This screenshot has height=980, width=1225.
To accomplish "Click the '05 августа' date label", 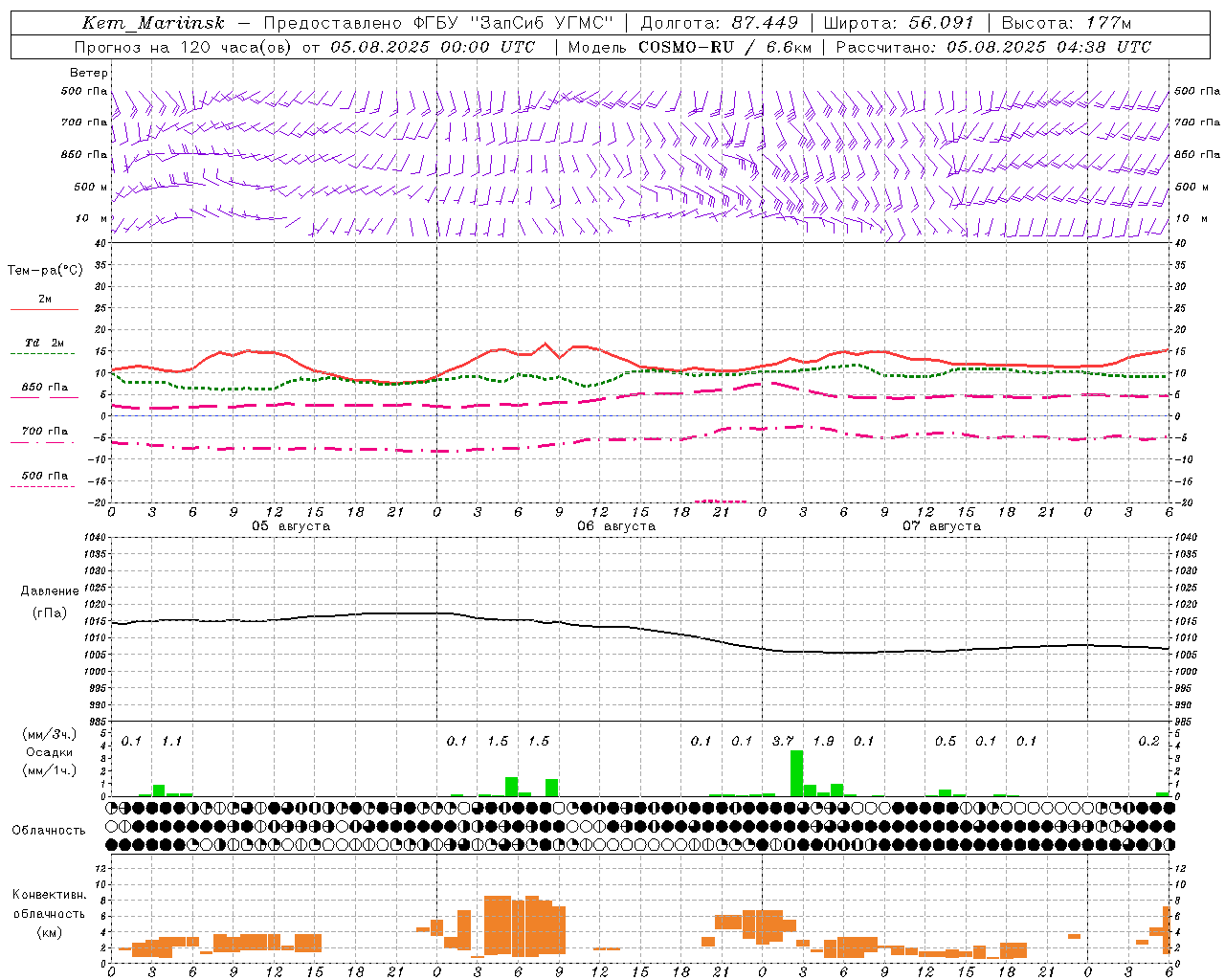I will 291,526.
